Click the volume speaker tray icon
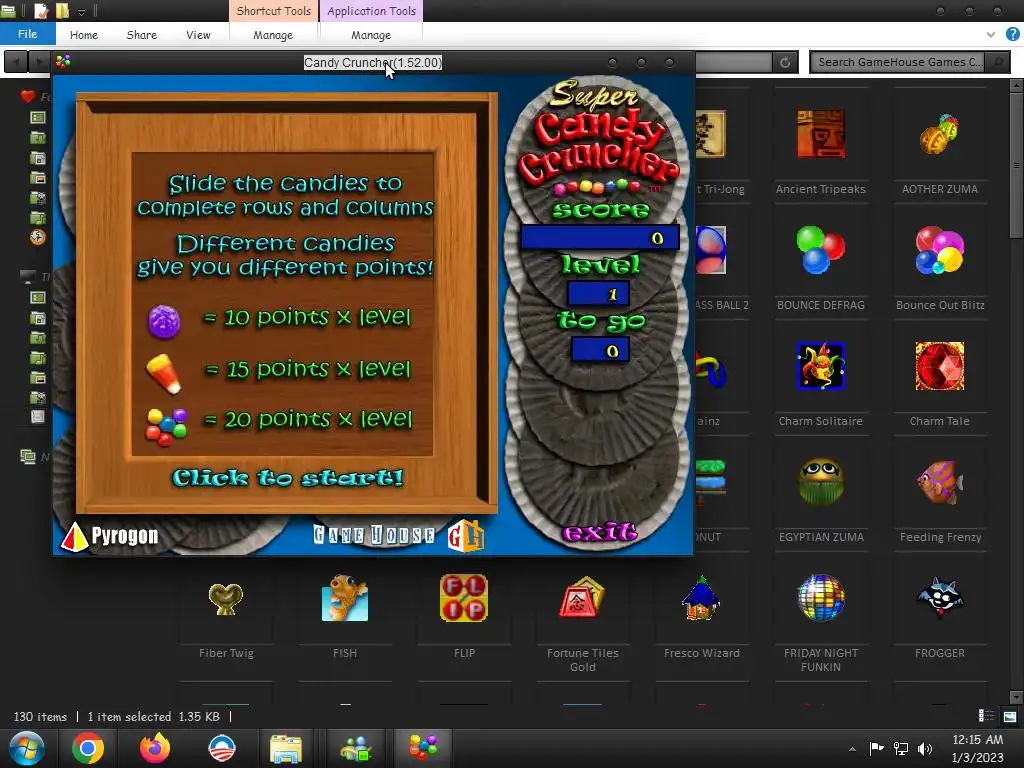 925,749
